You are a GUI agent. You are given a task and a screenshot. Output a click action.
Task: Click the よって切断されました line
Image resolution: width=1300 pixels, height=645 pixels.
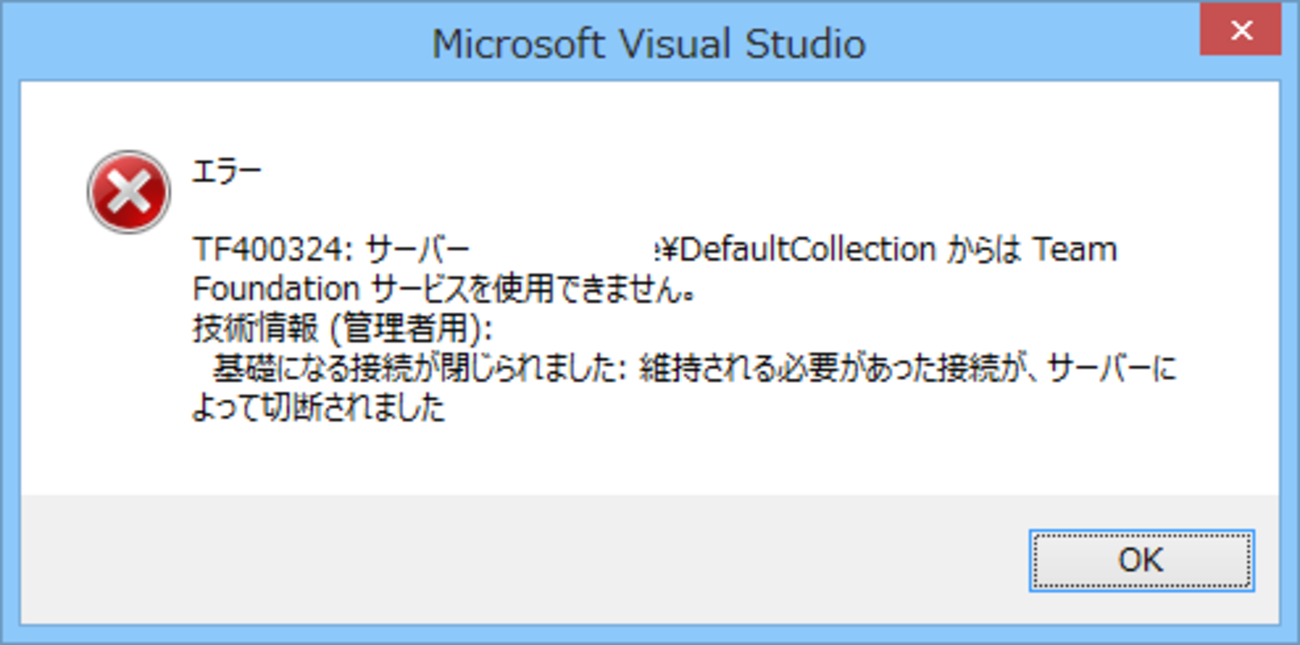click(x=318, y=409)
